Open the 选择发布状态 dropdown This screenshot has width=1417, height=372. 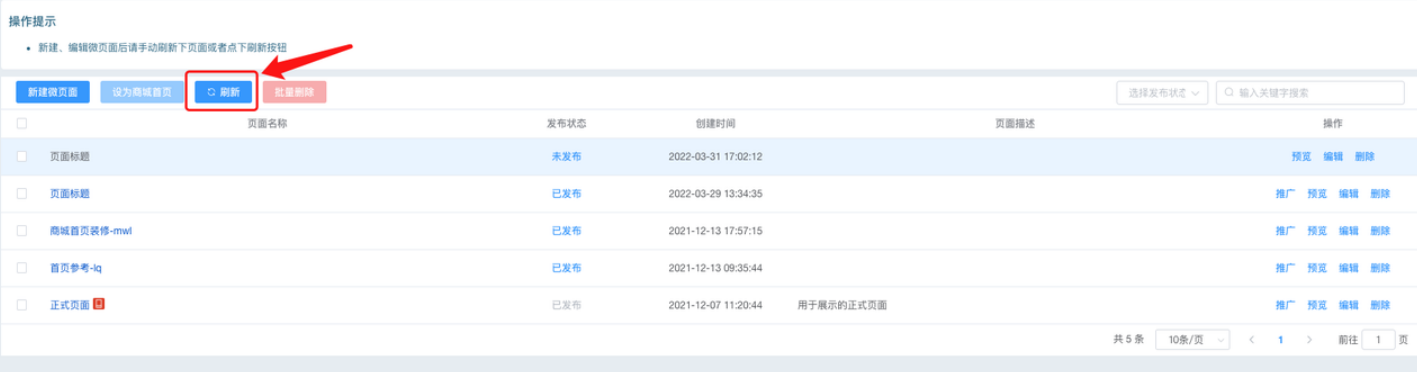click(x=1163, y=92)
